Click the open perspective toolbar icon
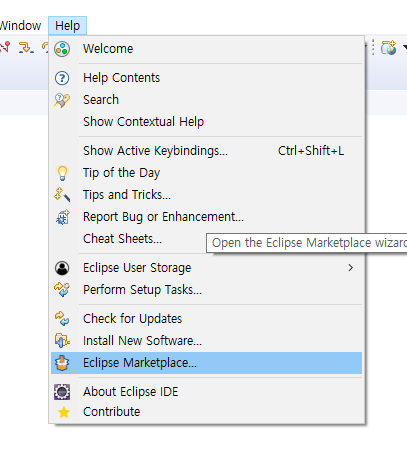The width and height of the screenshot is (407, 459). [x=389, y=47]
